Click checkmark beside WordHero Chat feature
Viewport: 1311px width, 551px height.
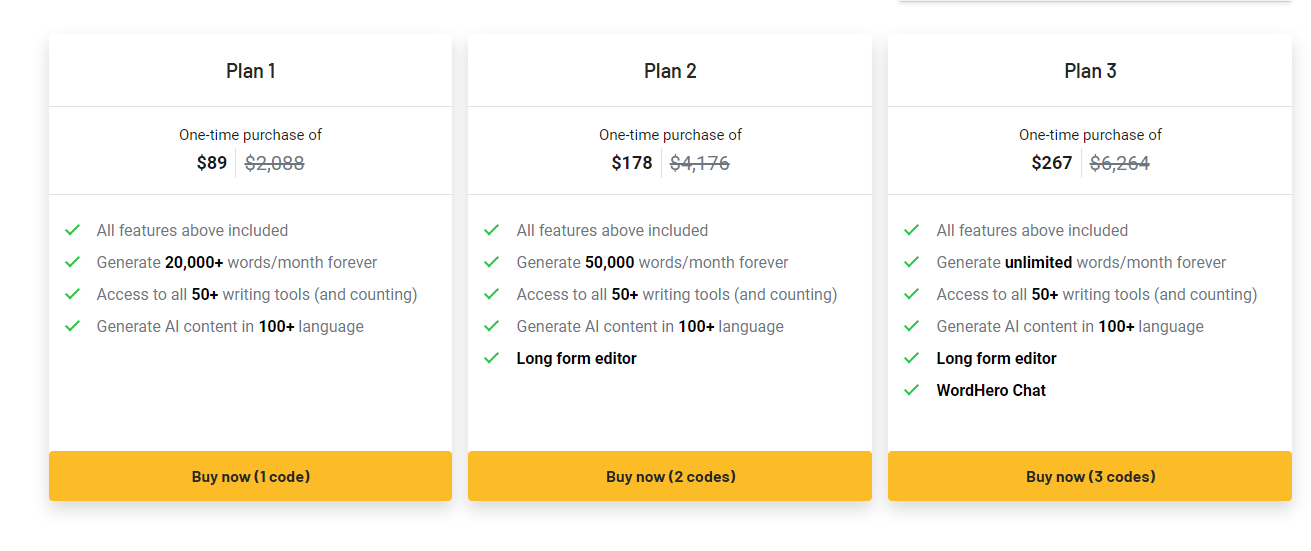click(911, 390)
